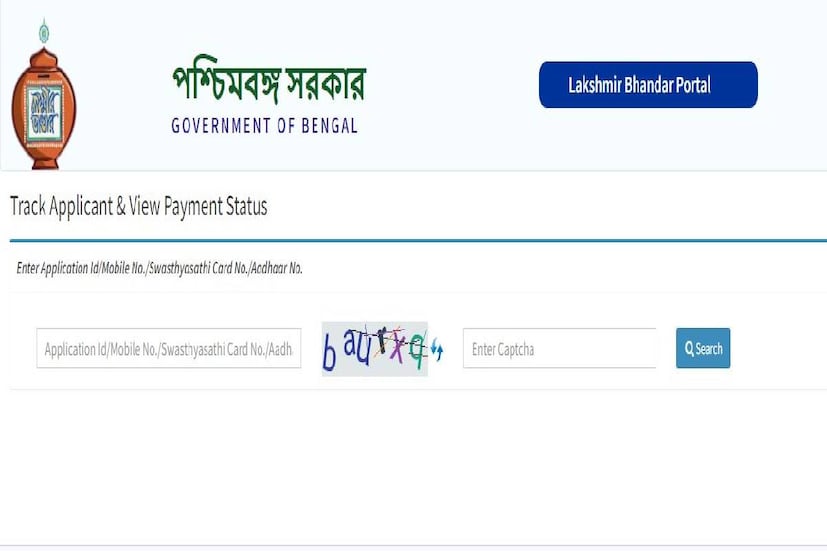
Task: Click the green Bengali government title text
Action: [x=269, y=80]
